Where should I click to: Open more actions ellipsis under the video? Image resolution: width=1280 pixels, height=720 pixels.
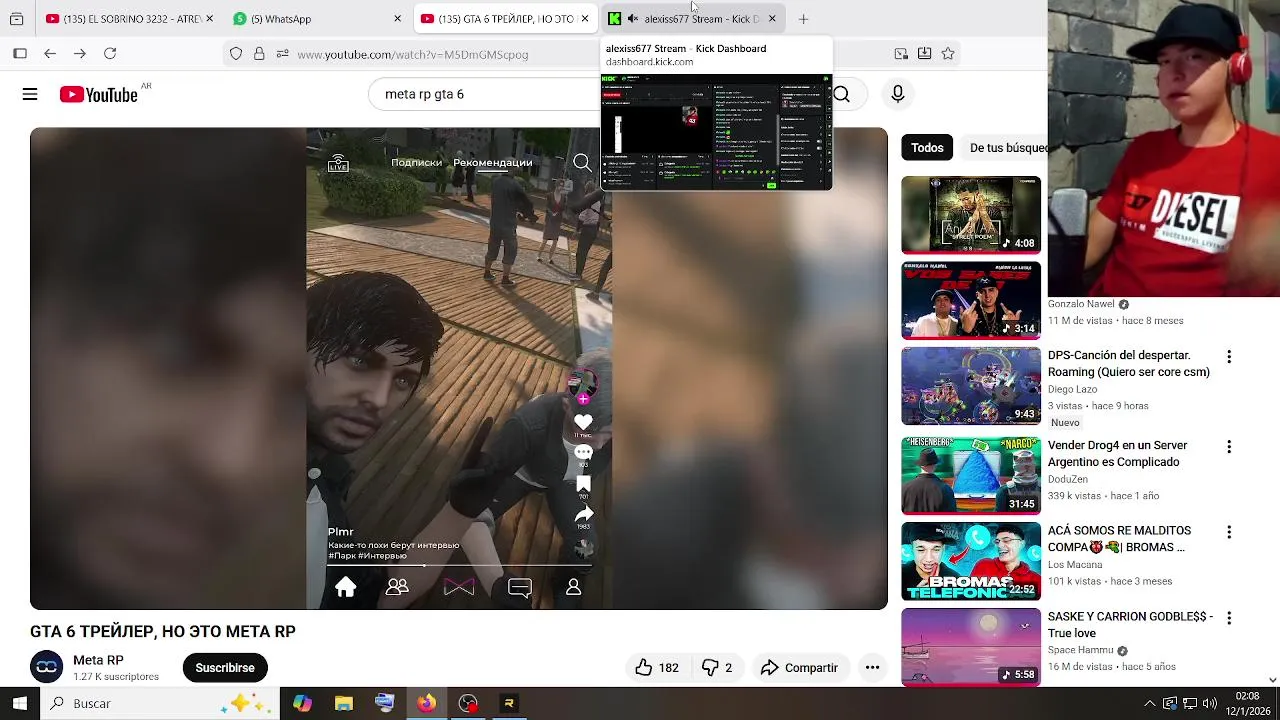tap(872, 668)
